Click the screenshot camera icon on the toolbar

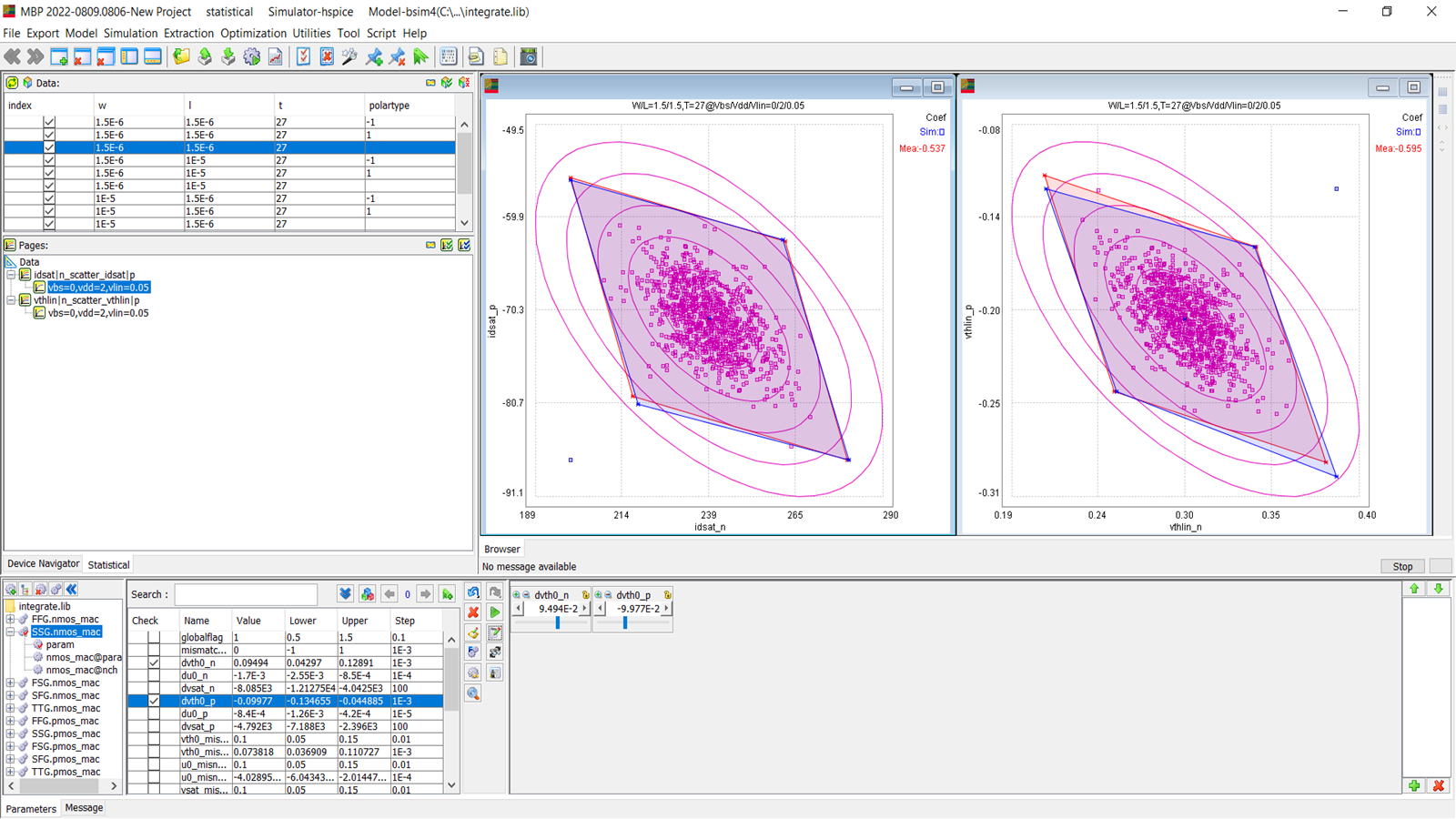tap(529, 56)
